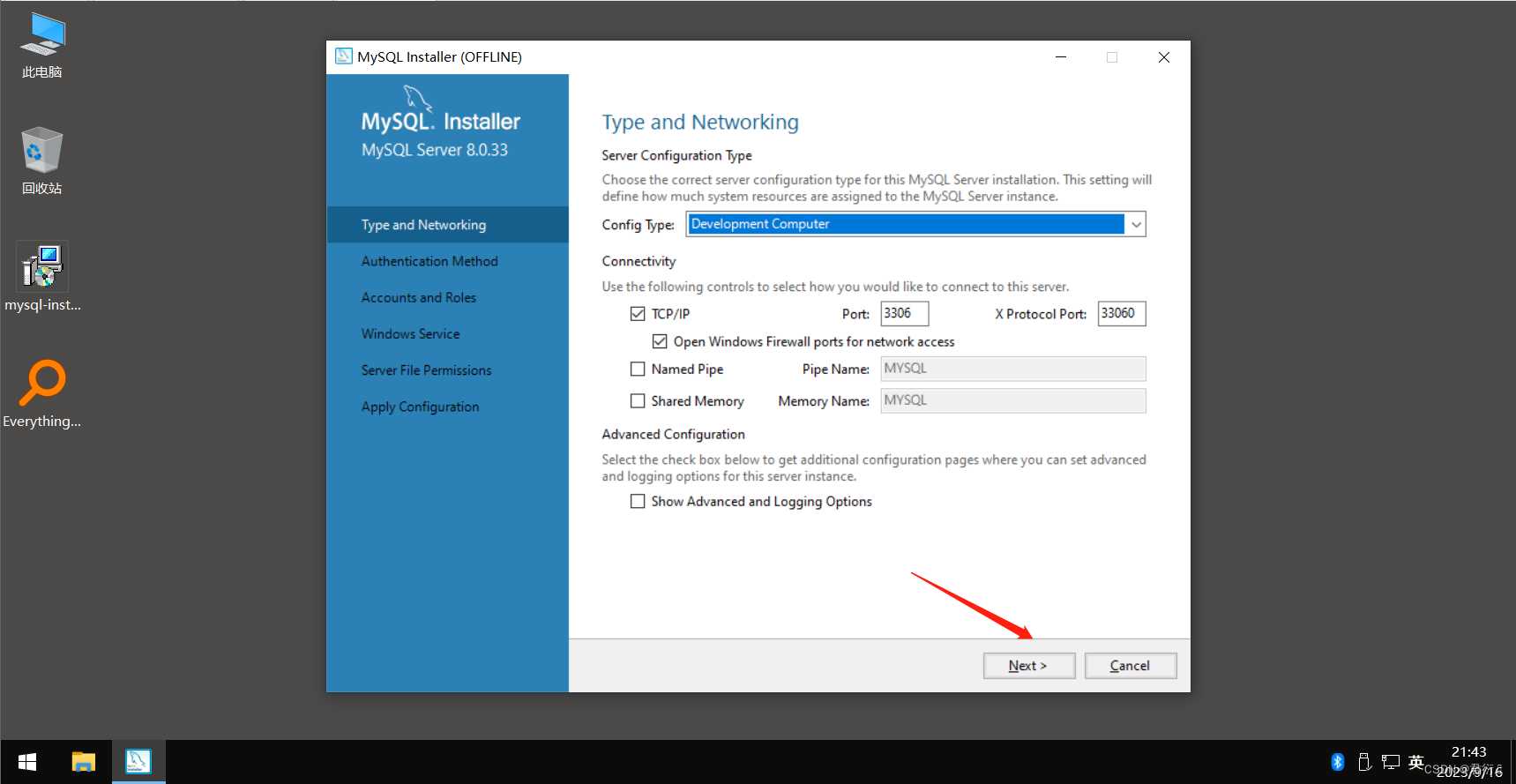The image size is (1516, 784).
Task: Click the MySQL Installer title bar icon
Action: [344, 56]
